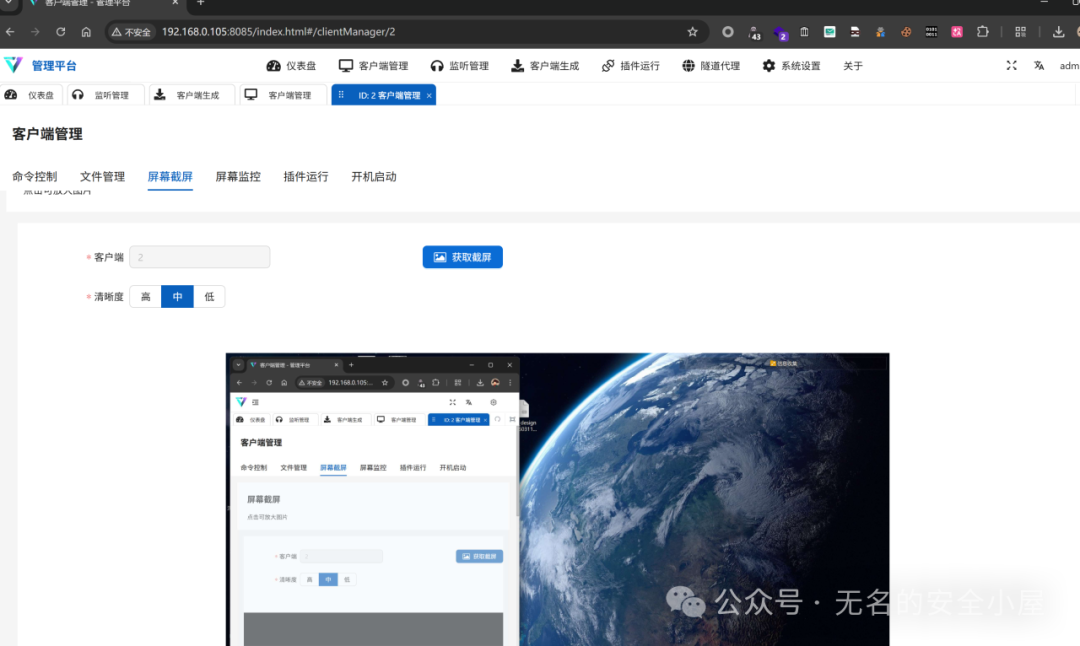The image size is (1080, 646).
Task: Reload the page with refresh icon
Action: point(61,32)
